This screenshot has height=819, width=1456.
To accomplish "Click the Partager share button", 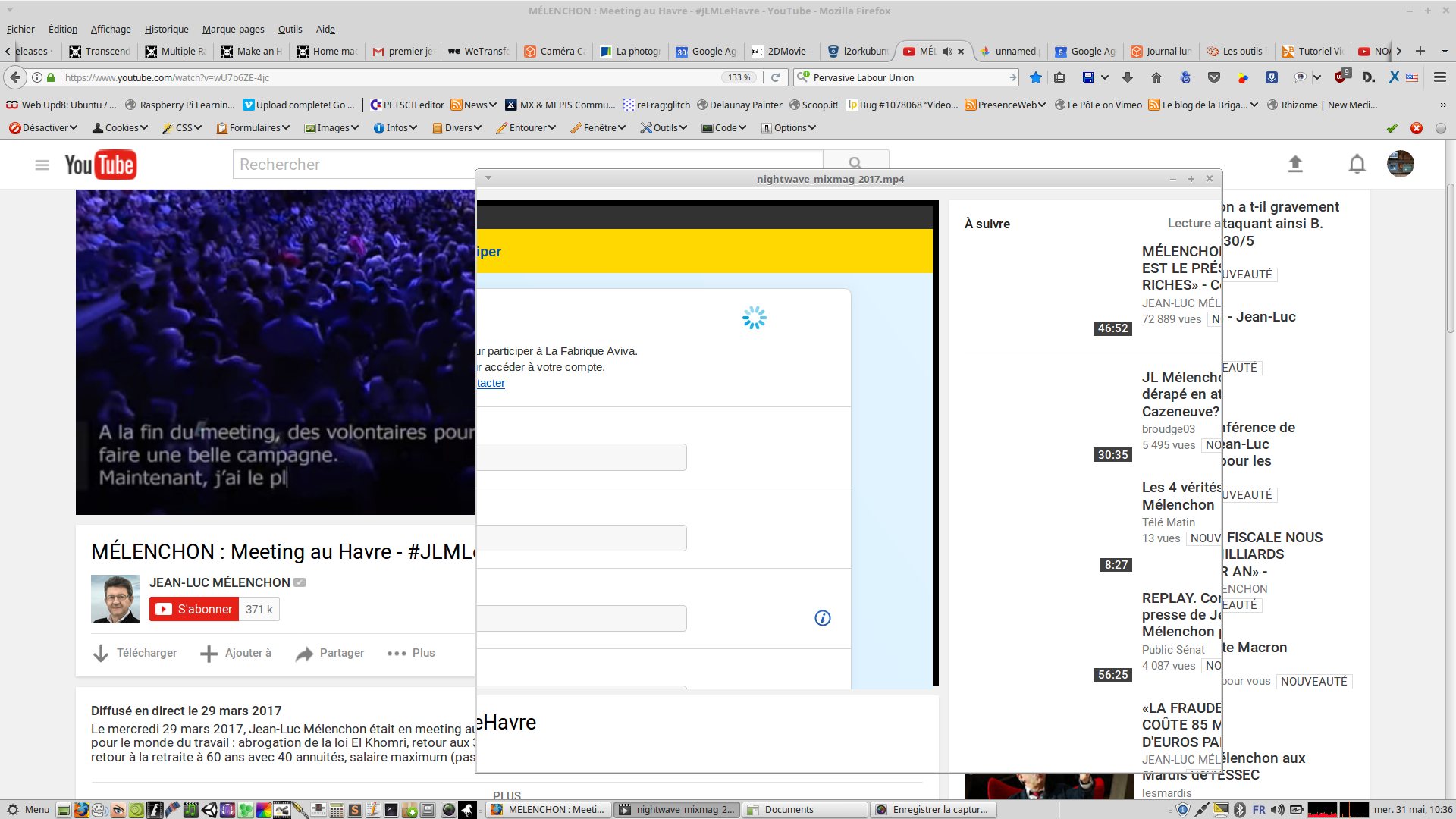I will pos(330,653).
